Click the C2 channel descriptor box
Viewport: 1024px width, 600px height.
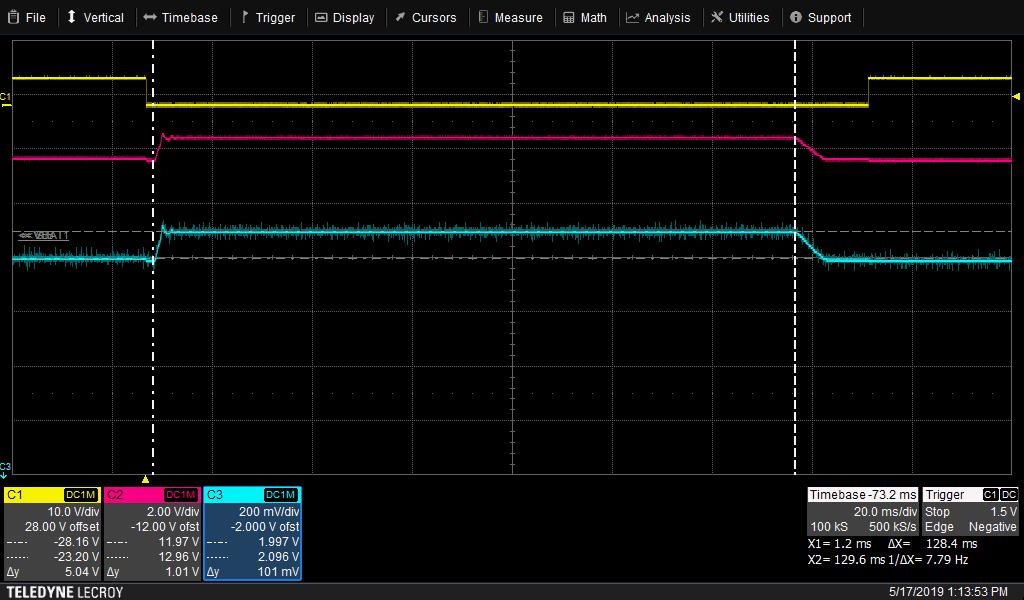coord(152,533)
